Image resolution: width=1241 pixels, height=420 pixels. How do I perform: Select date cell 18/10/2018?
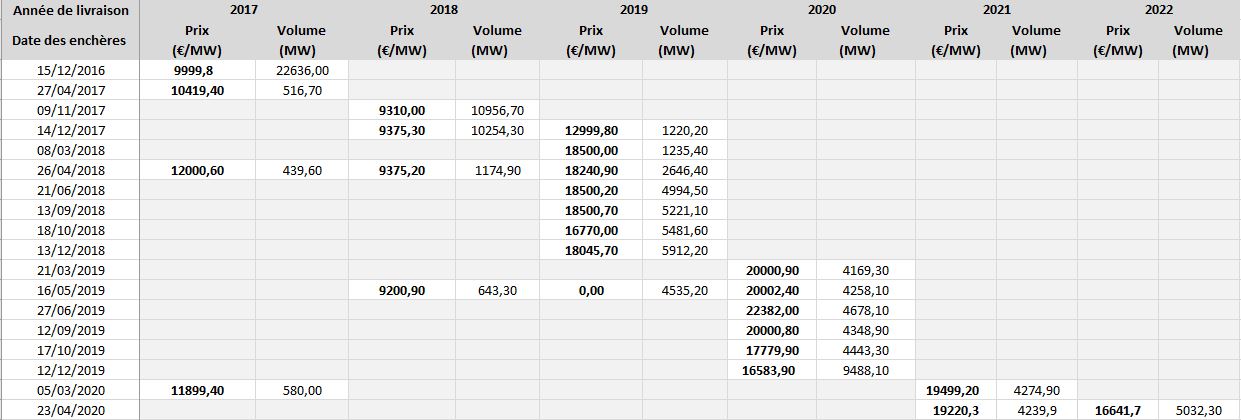70,230
